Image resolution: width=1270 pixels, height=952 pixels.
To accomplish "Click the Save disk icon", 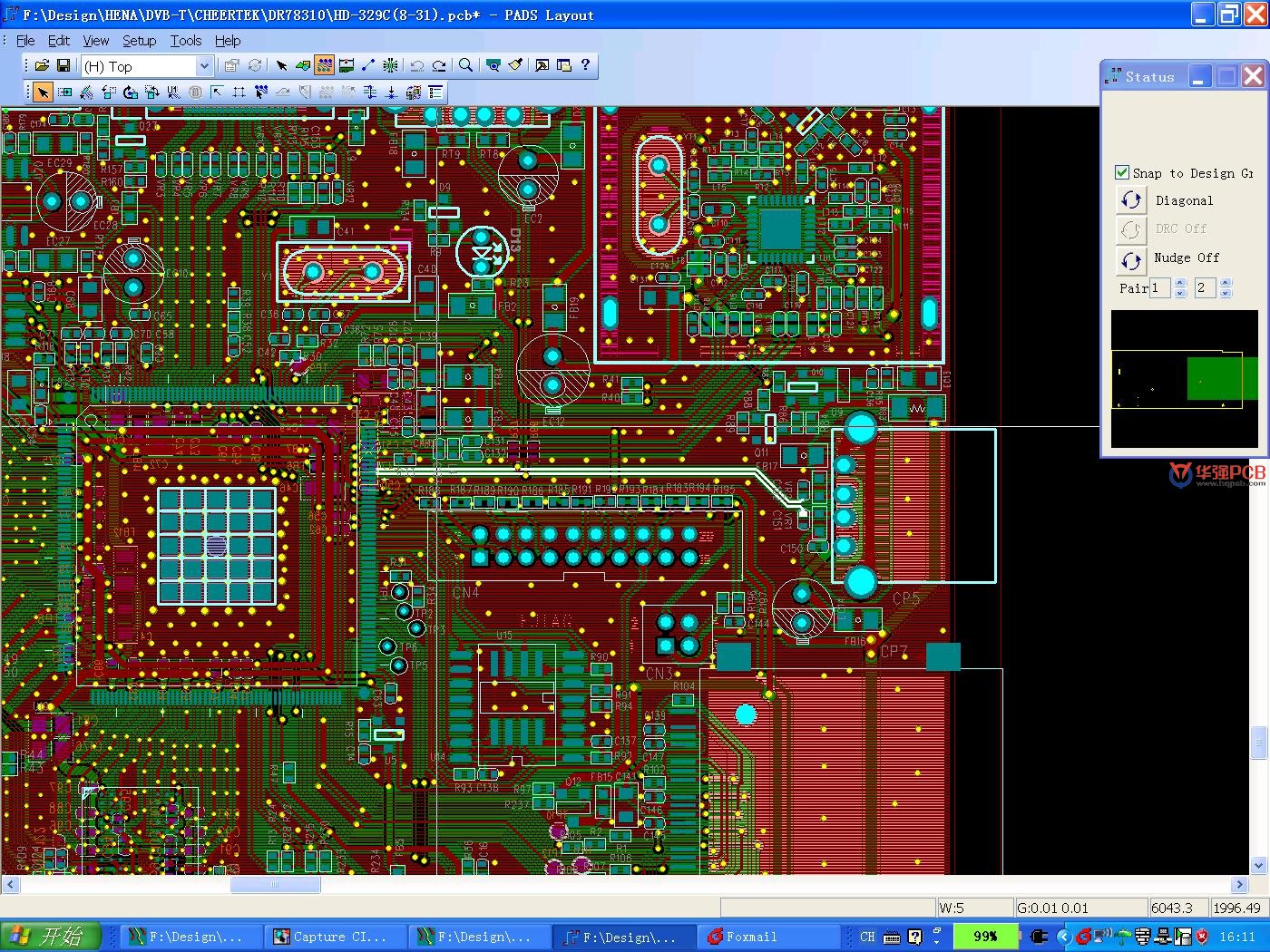I will (x=63, y=65).
